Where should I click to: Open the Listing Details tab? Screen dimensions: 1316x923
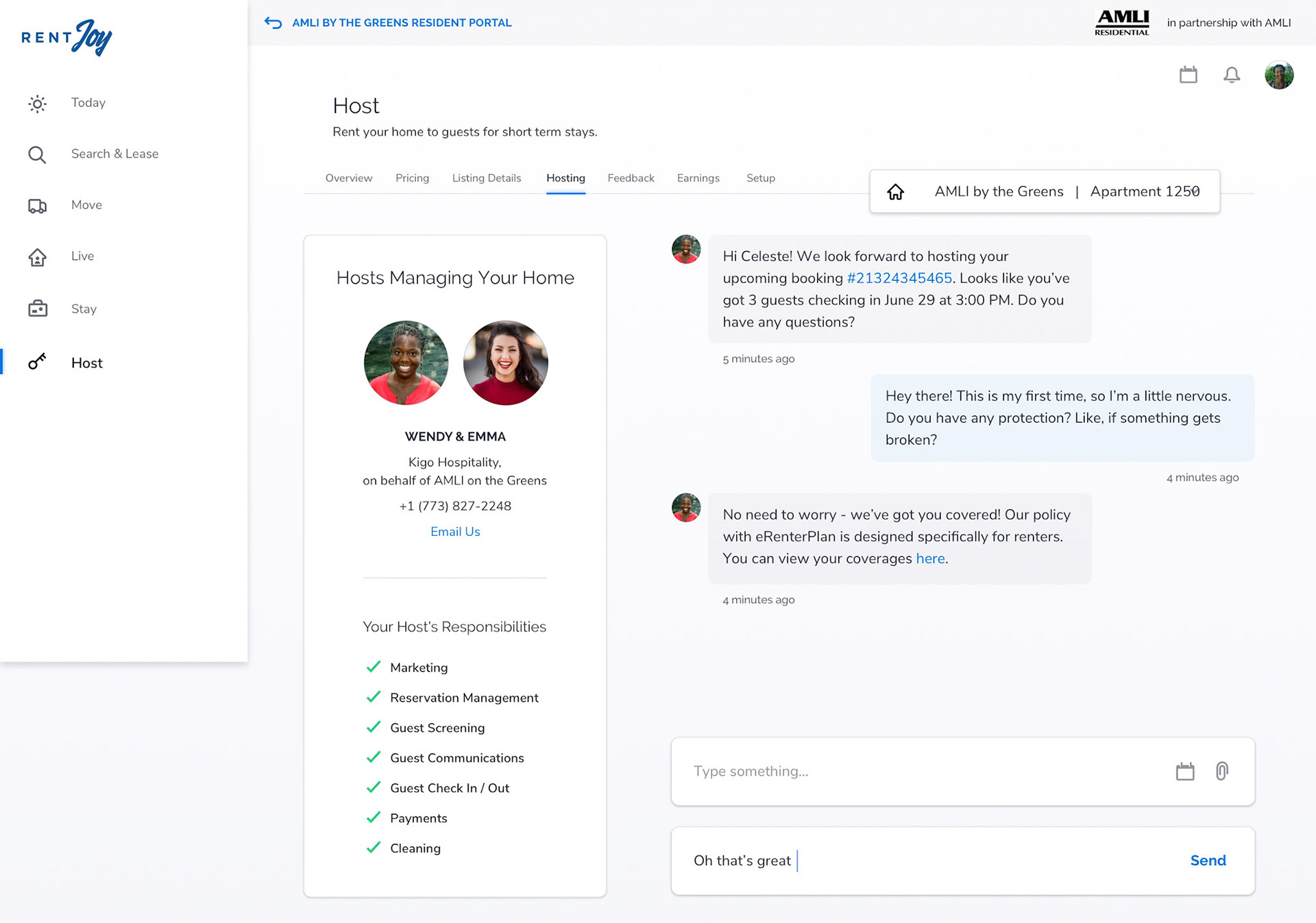coord(487,178)
